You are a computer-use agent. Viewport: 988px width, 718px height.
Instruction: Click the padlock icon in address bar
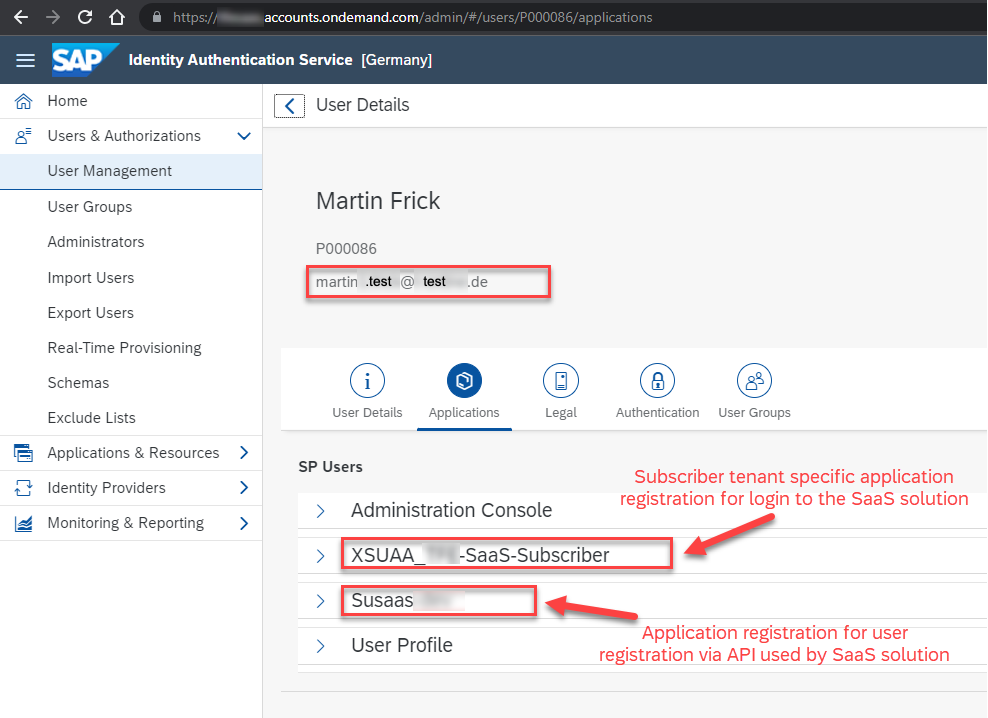(157, 17)
